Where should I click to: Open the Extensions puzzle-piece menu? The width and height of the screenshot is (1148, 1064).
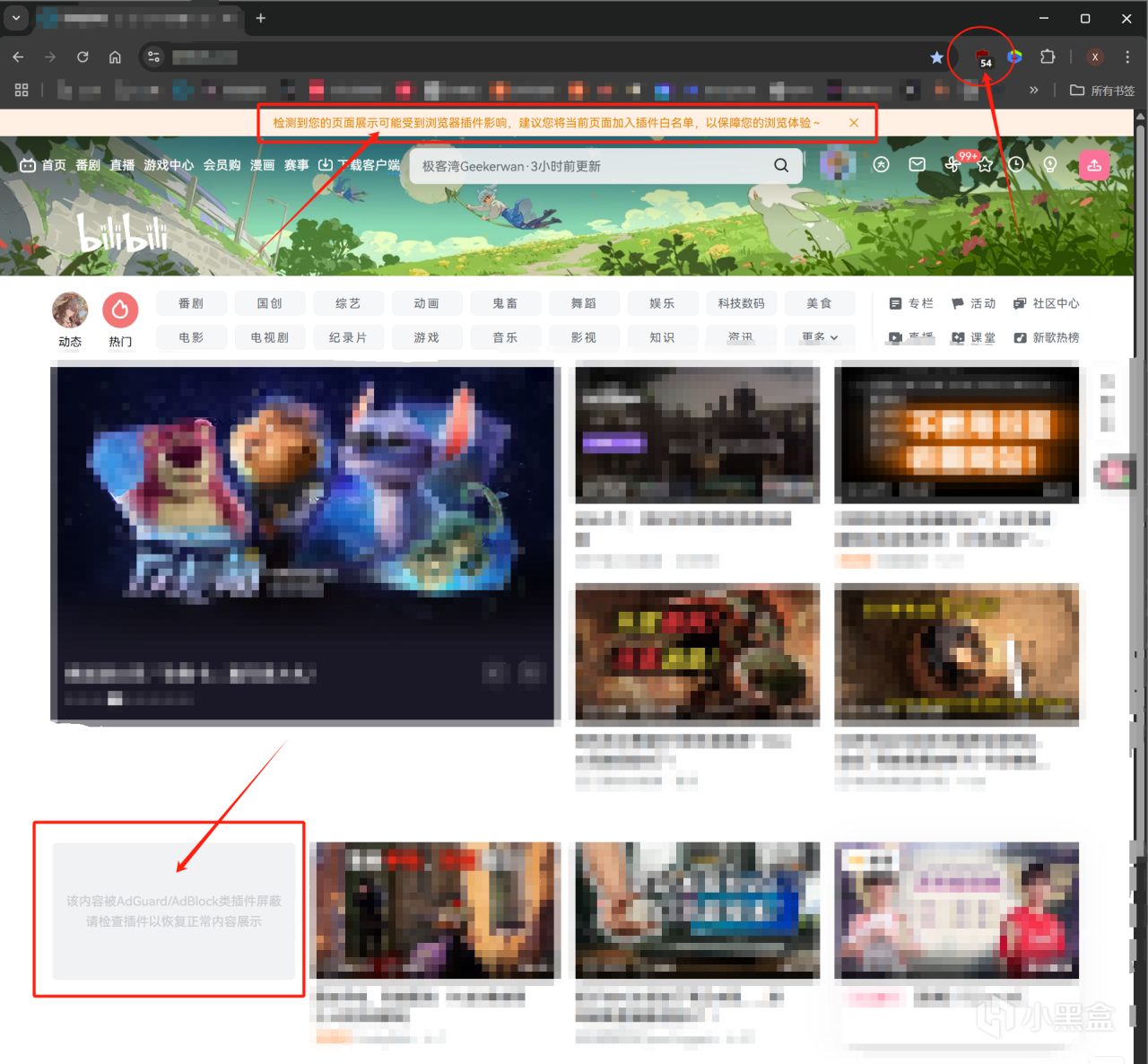tap(1047, 57)
